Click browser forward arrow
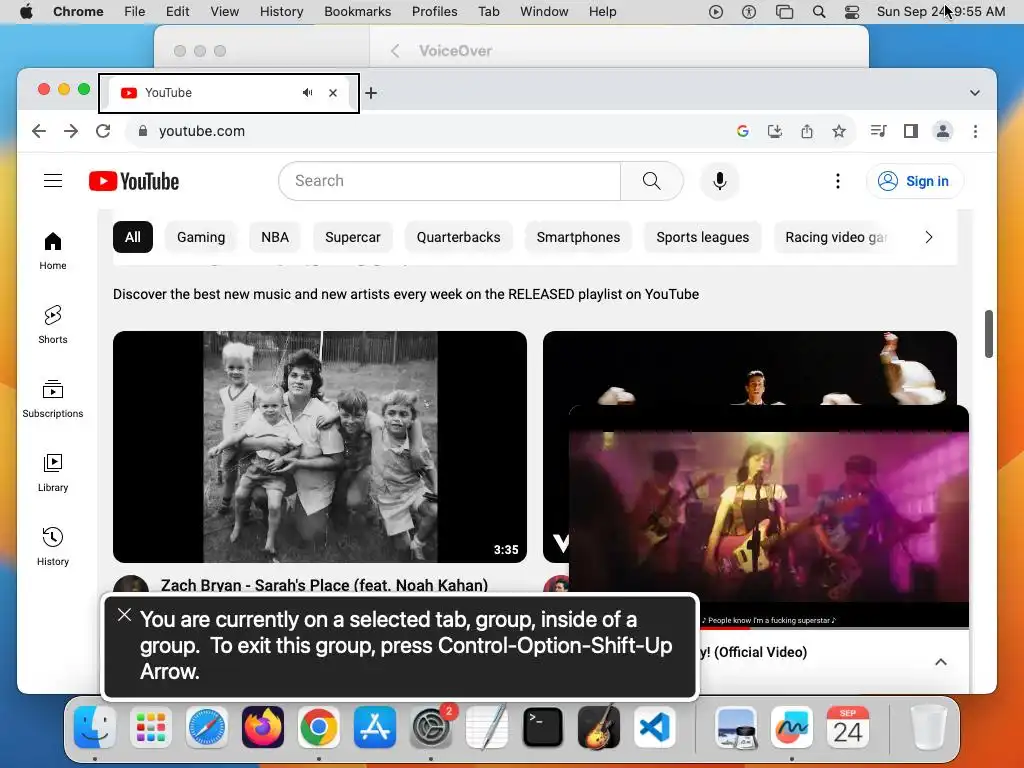The height and width of the screenshot is (768, 1024). tap(71, 131)
